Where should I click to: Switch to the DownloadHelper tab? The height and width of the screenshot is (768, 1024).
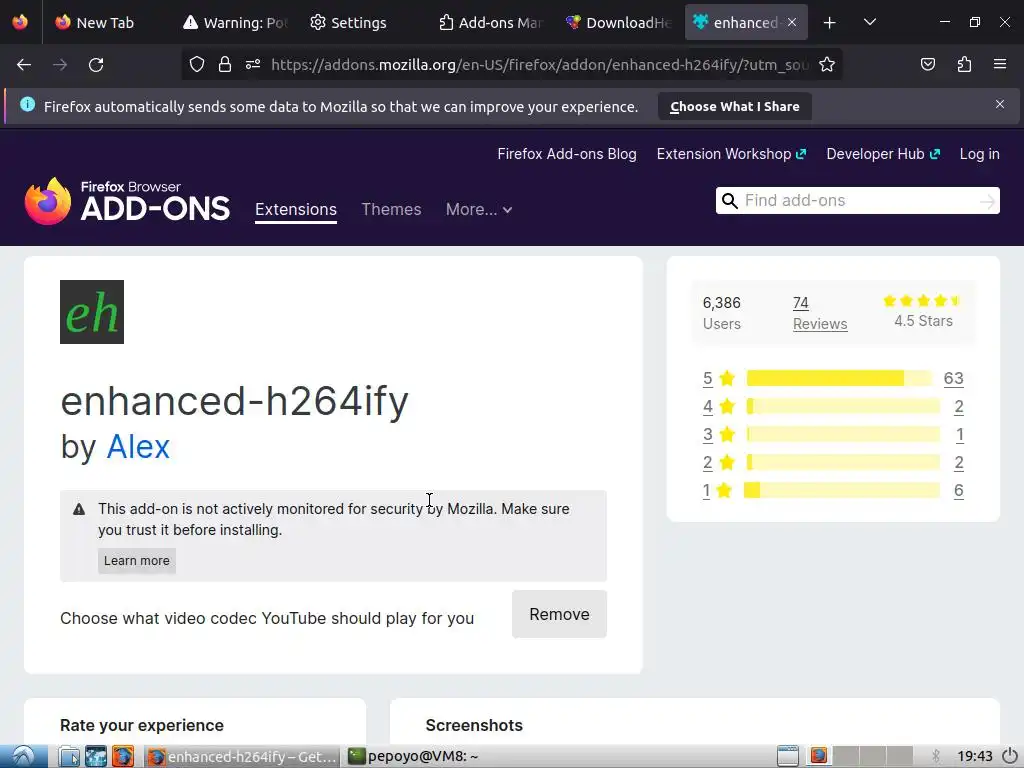(x=618, y=23)
